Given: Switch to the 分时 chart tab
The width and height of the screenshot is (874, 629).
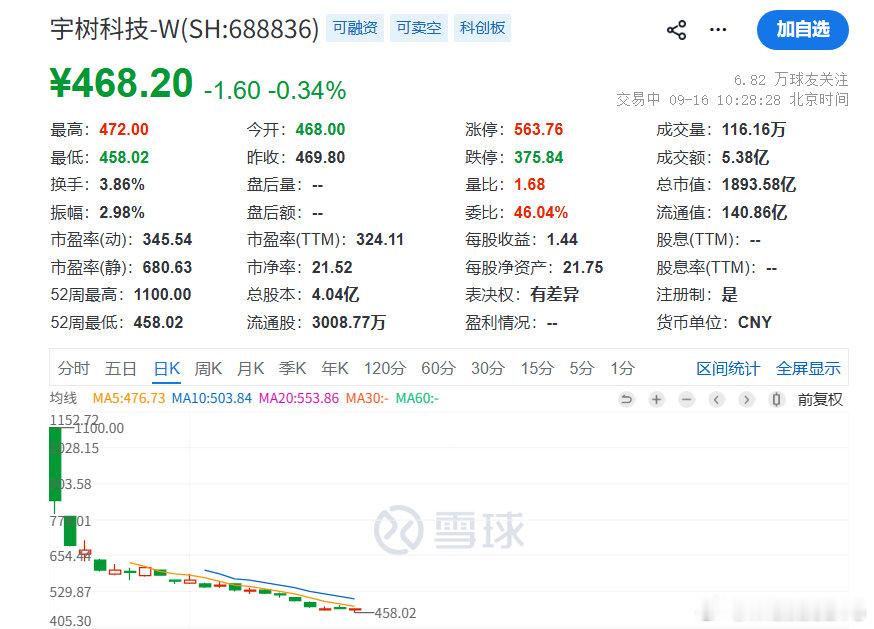Looking at the screenshot, I should (x=74, y=368).
